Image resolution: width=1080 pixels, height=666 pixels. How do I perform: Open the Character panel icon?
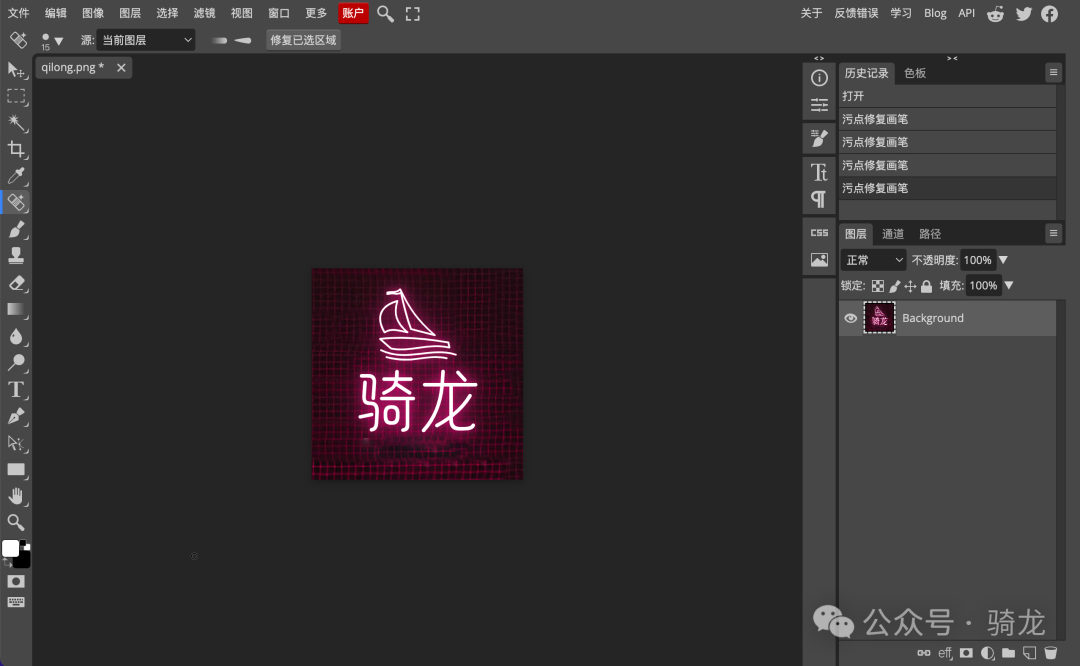(819, 171)
